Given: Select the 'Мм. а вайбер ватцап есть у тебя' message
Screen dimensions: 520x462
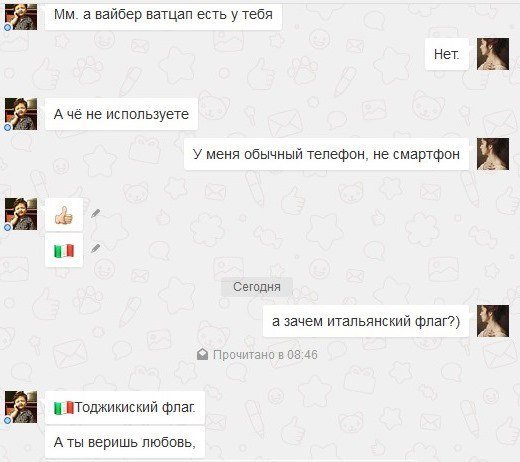Looking at the screenshot, I should [x=163, y=15].
